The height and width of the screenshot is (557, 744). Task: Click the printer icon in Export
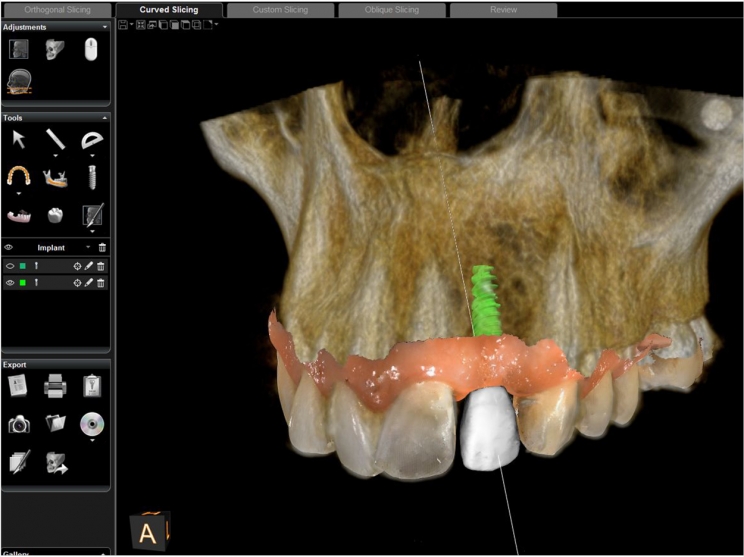[56, 385]
